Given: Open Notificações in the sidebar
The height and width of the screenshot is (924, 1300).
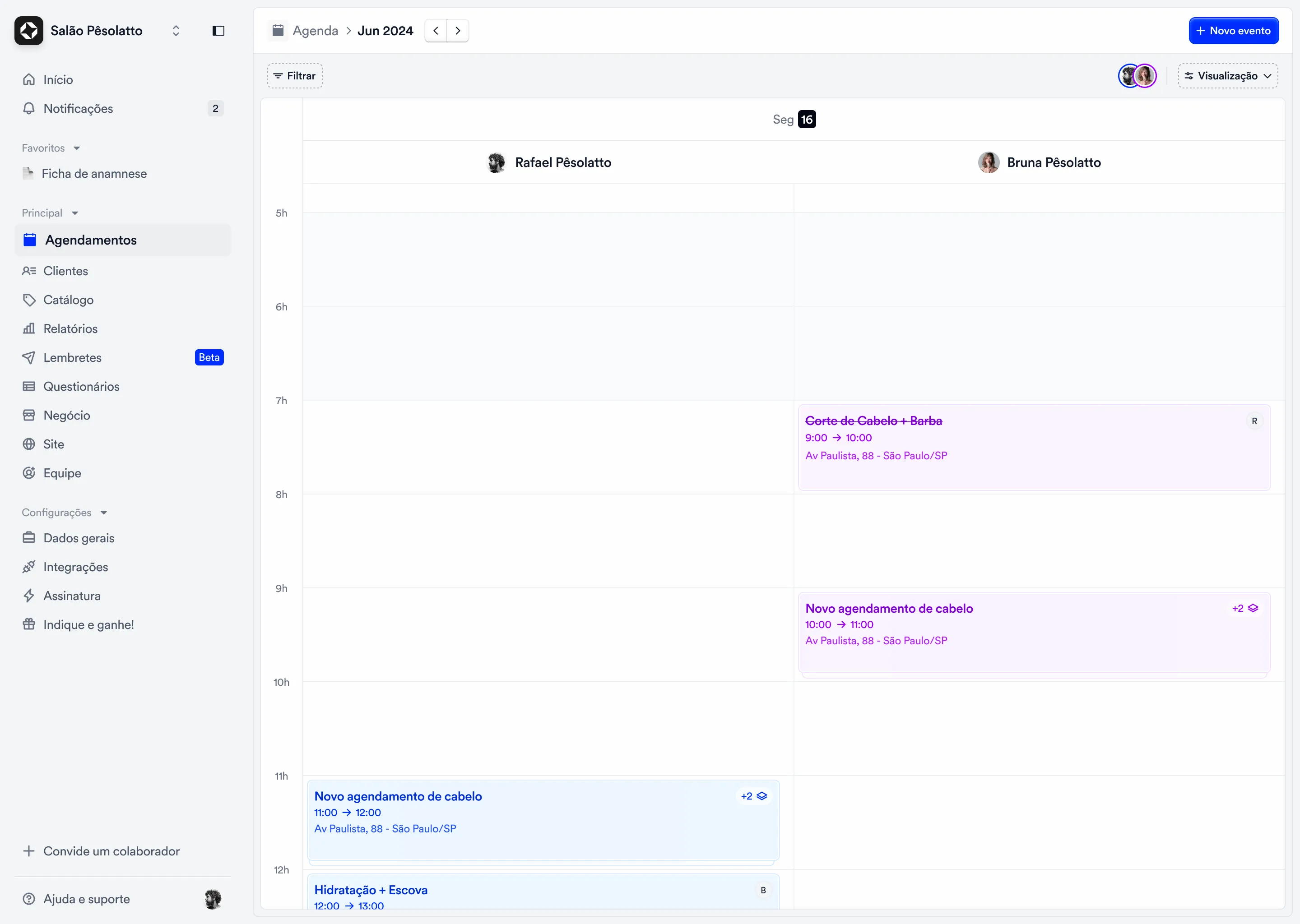Looking at the screenshot, I should coord(122,109).
